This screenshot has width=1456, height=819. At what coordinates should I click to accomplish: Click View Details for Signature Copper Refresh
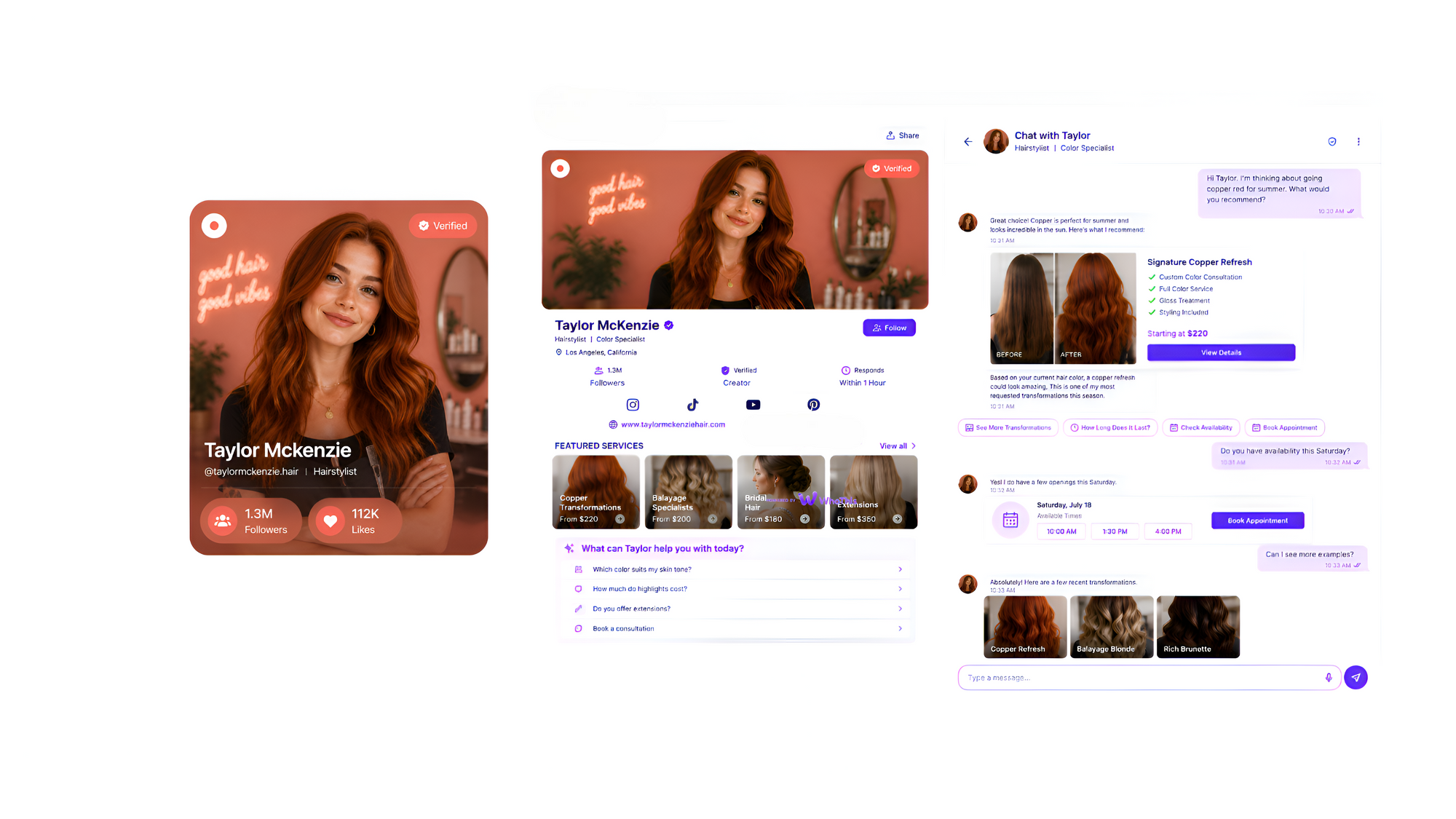[1221, 352]
